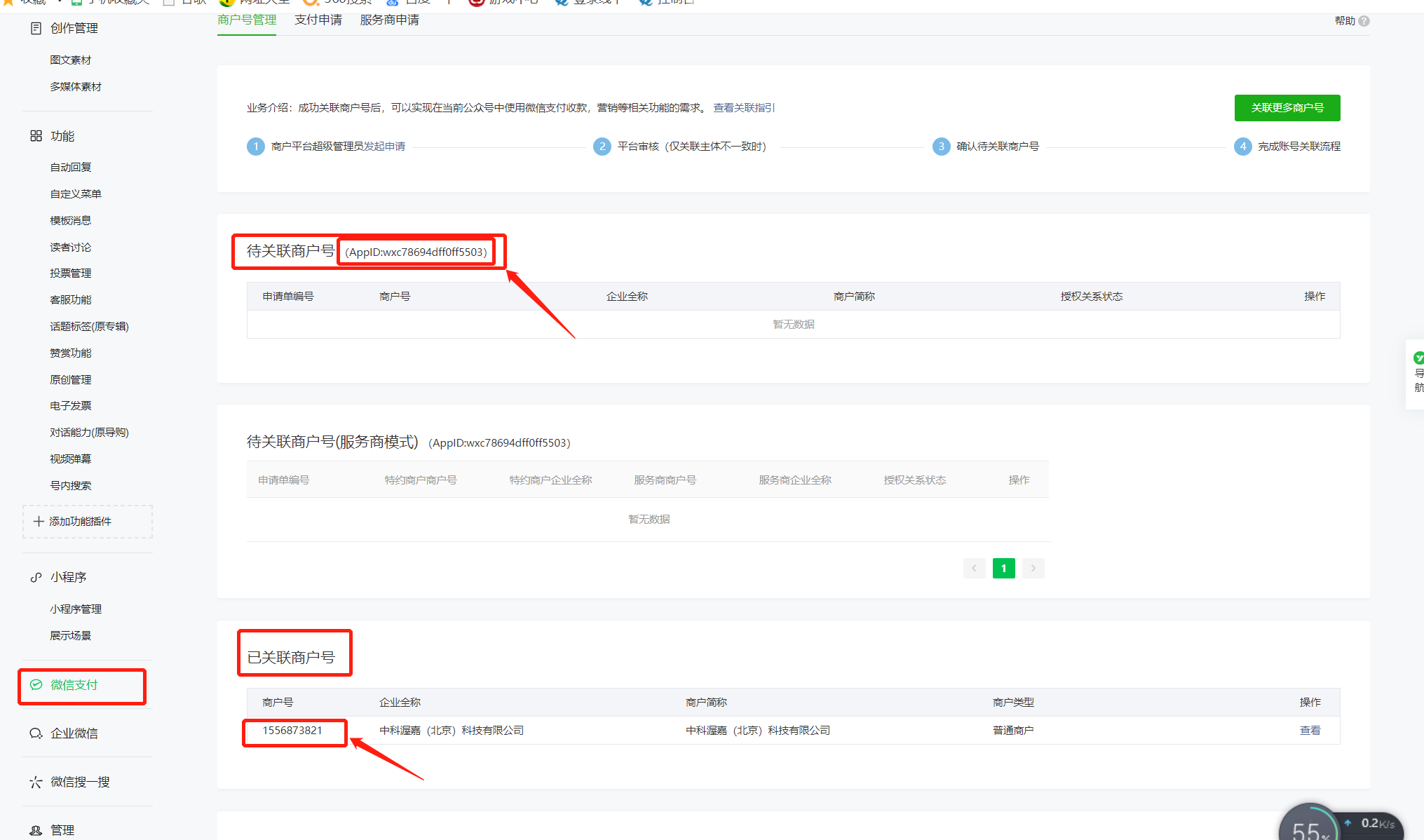
Task: Click the plus icon for 添加功能插件
Action: [x=39, y=522]
